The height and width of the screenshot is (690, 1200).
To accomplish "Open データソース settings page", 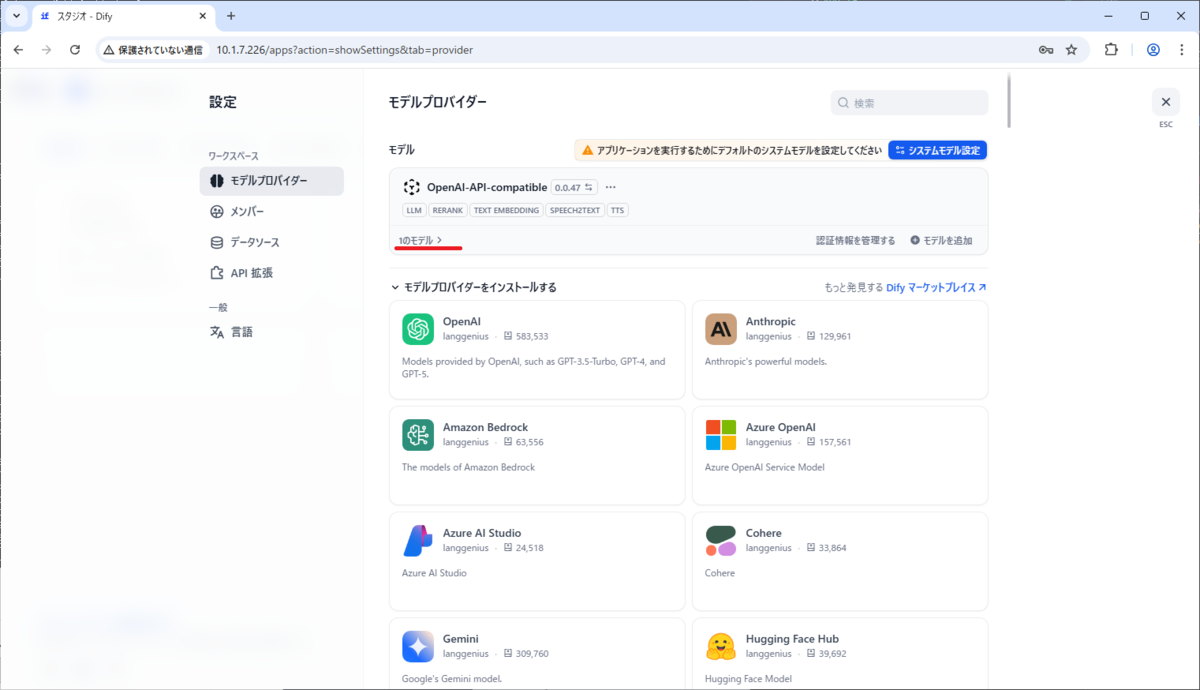I will pos(272,242).
